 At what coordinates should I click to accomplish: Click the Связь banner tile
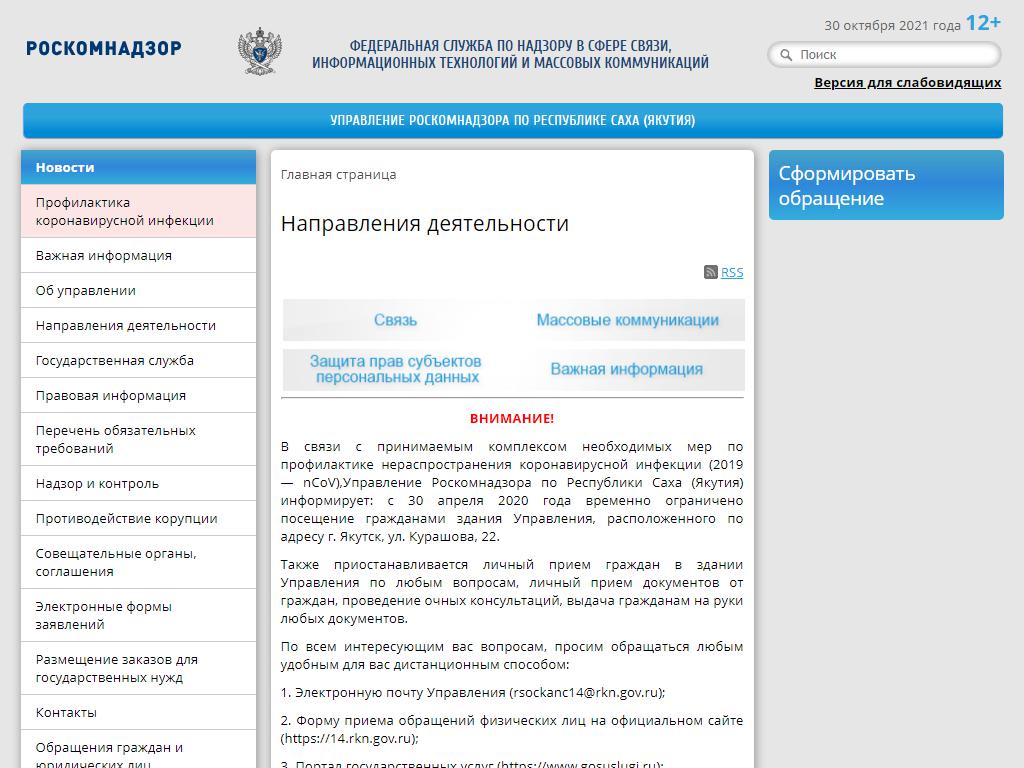click(396, 320)
